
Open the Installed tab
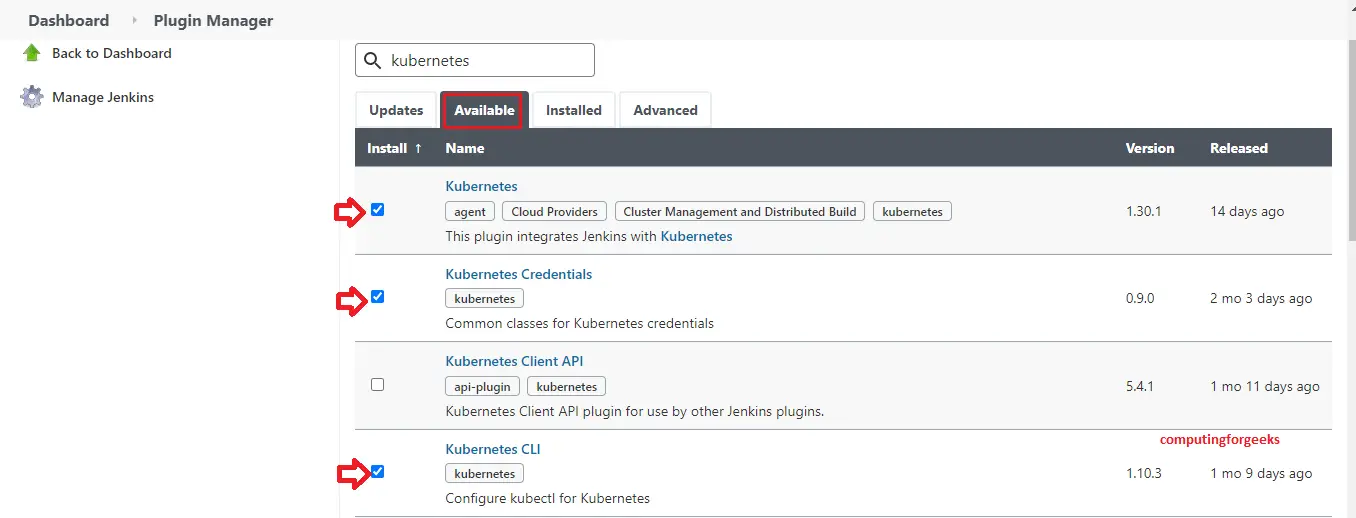click(x=574, y=110)
